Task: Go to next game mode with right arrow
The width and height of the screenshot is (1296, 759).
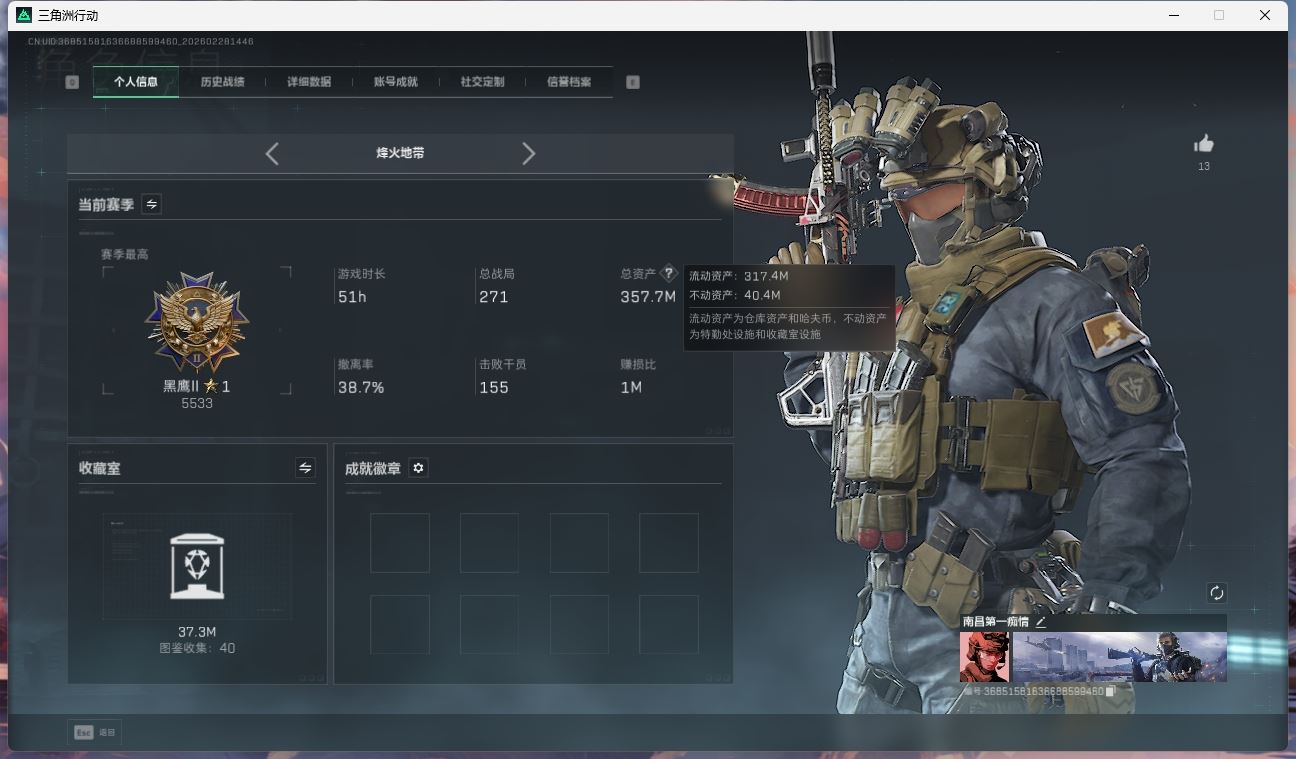Action: pyautogui.click(x=529, y=153)
